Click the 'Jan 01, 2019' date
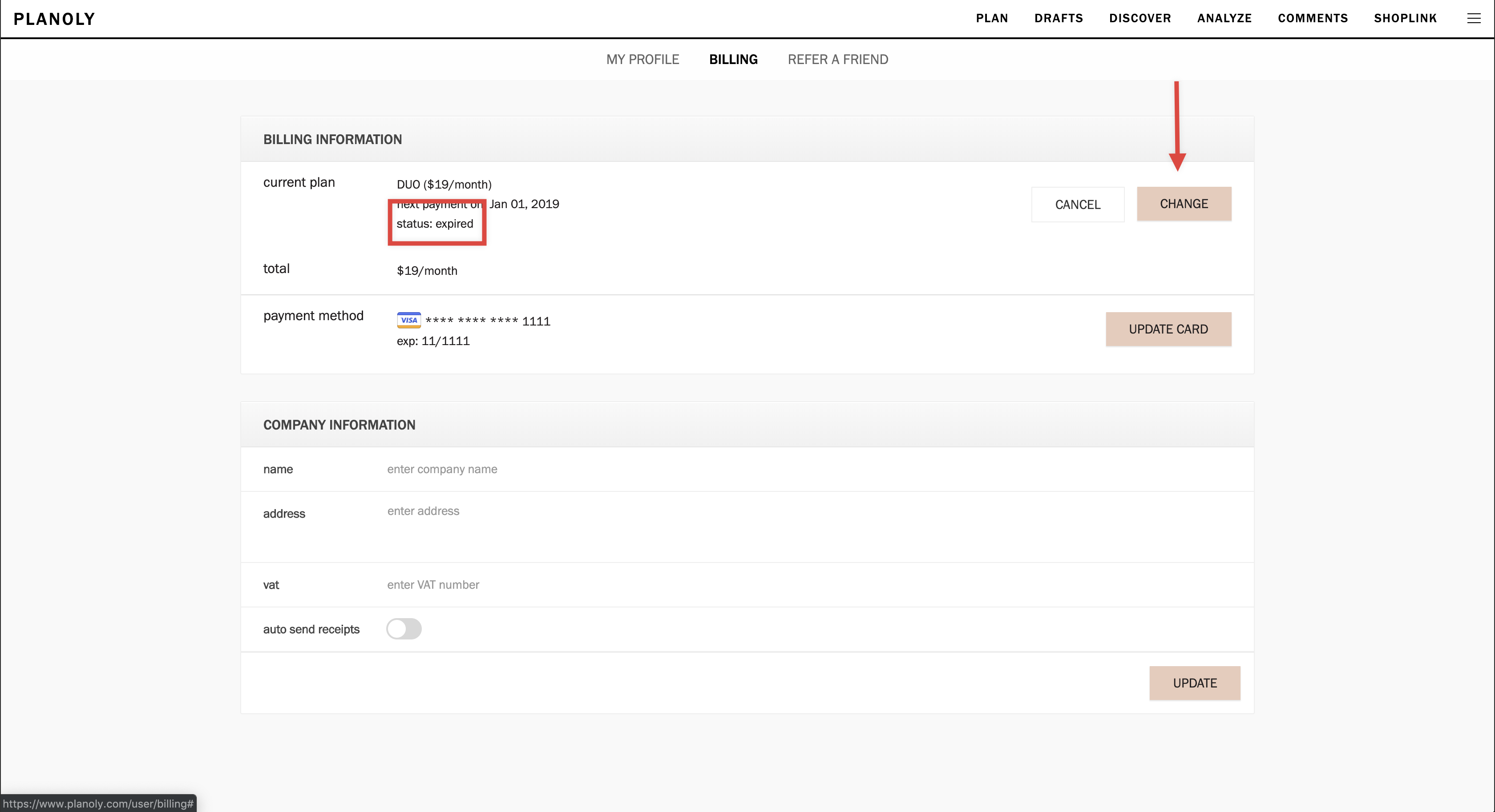This screenshot has width=1495, height=812. pos(524,204)
